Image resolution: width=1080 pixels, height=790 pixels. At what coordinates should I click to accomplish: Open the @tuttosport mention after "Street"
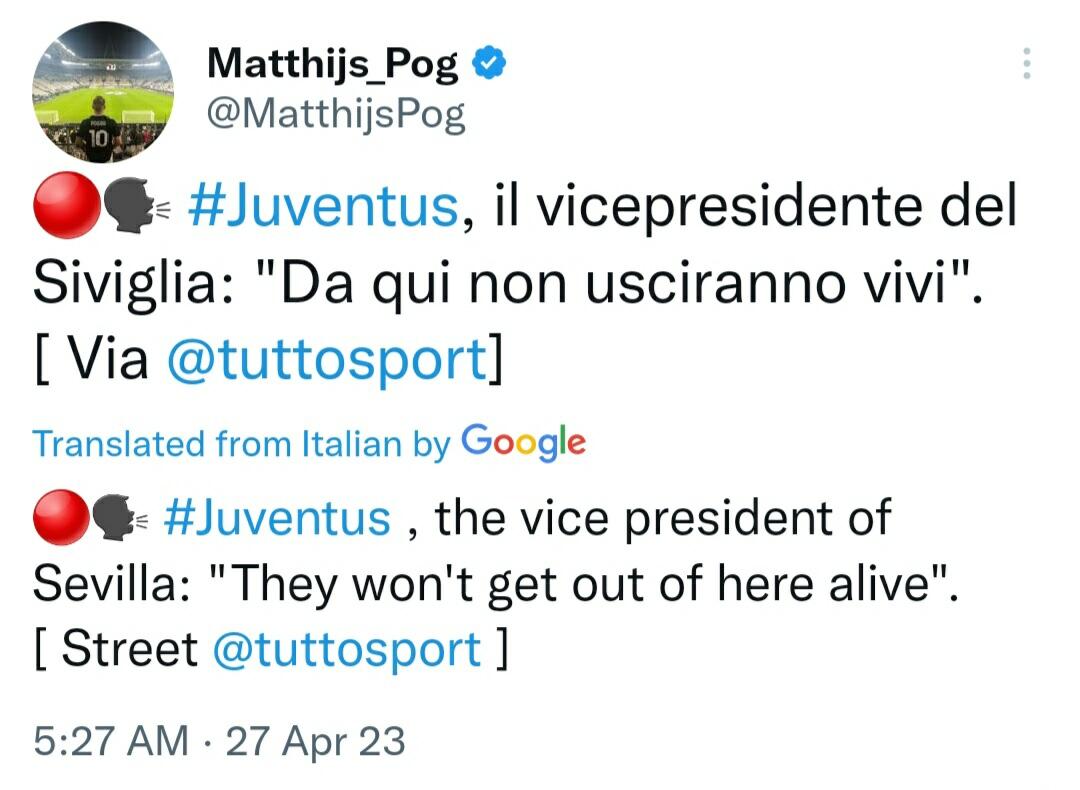(347, 650)
